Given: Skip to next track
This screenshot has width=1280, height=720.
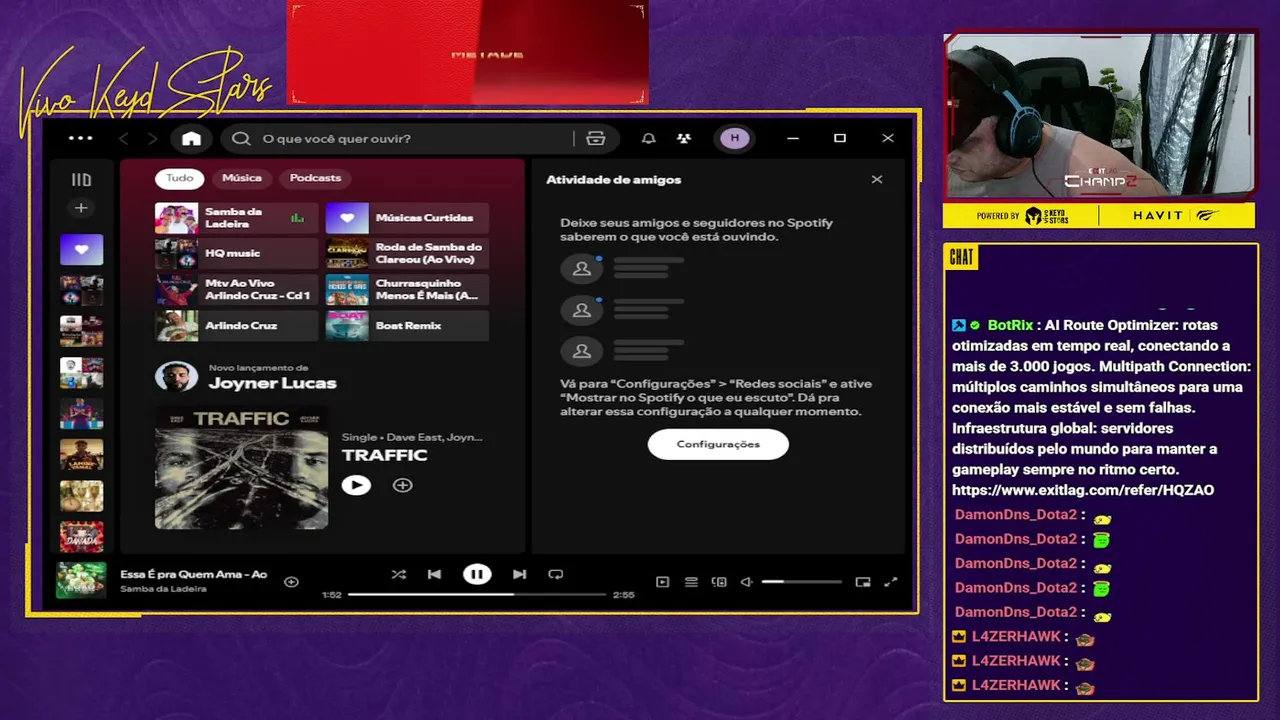Looking at the screenshot, I should coord(519,574).
